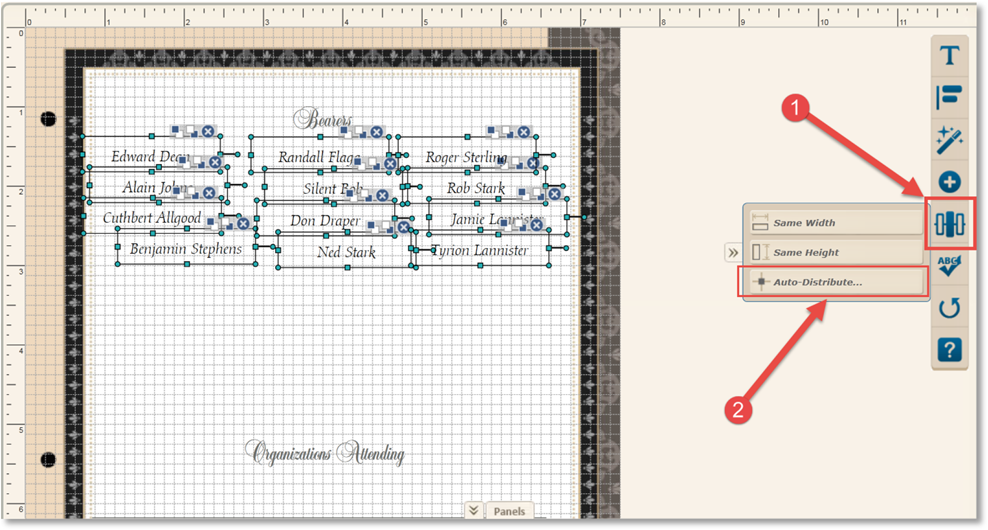Delete the Ned Stark text box
Screen dimensions: 988x530
404,227
